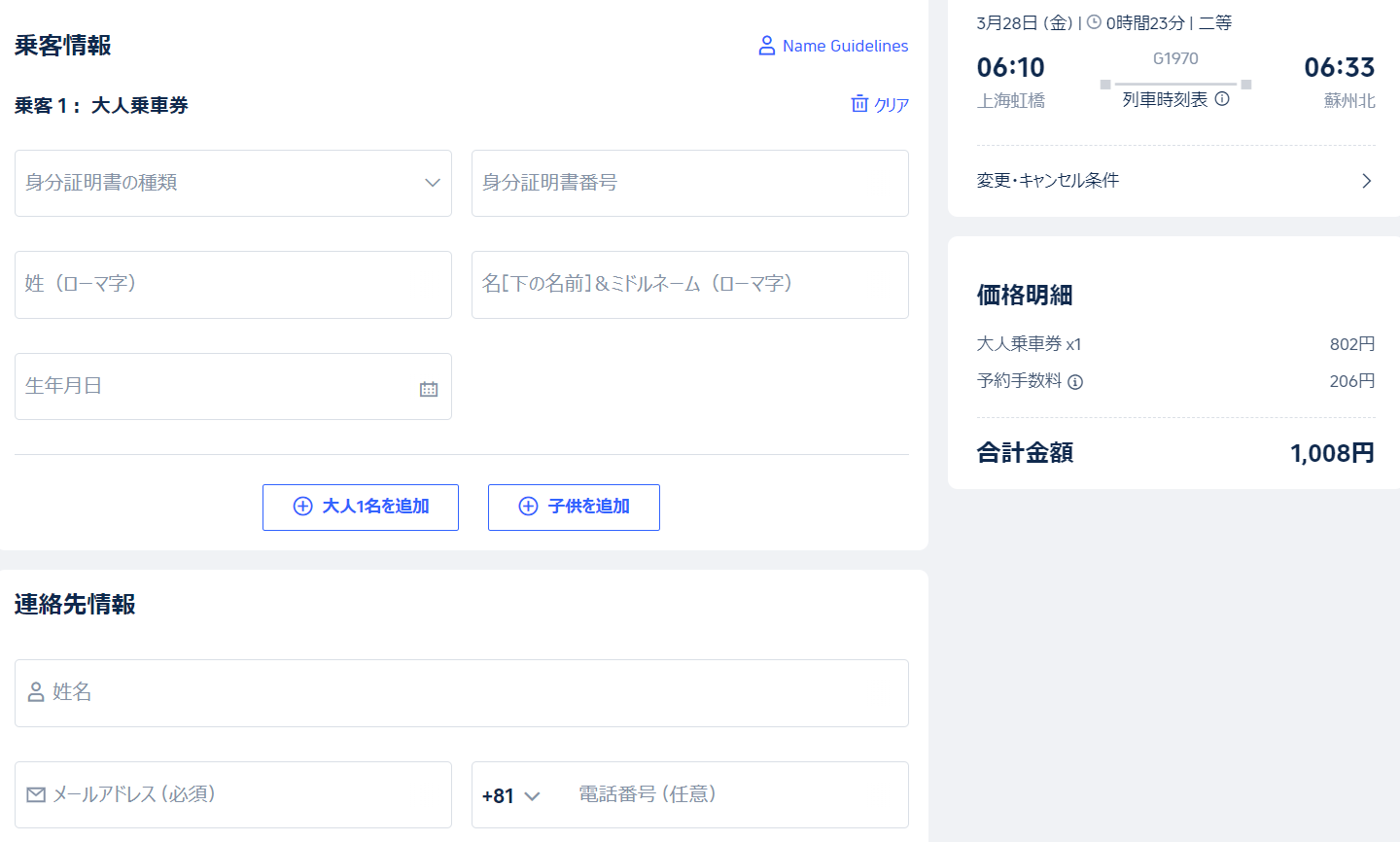1400x842 pixels.
Task: Select the 名[下の名前]＆ミドルネーム field
Action: tap(689, 284)
